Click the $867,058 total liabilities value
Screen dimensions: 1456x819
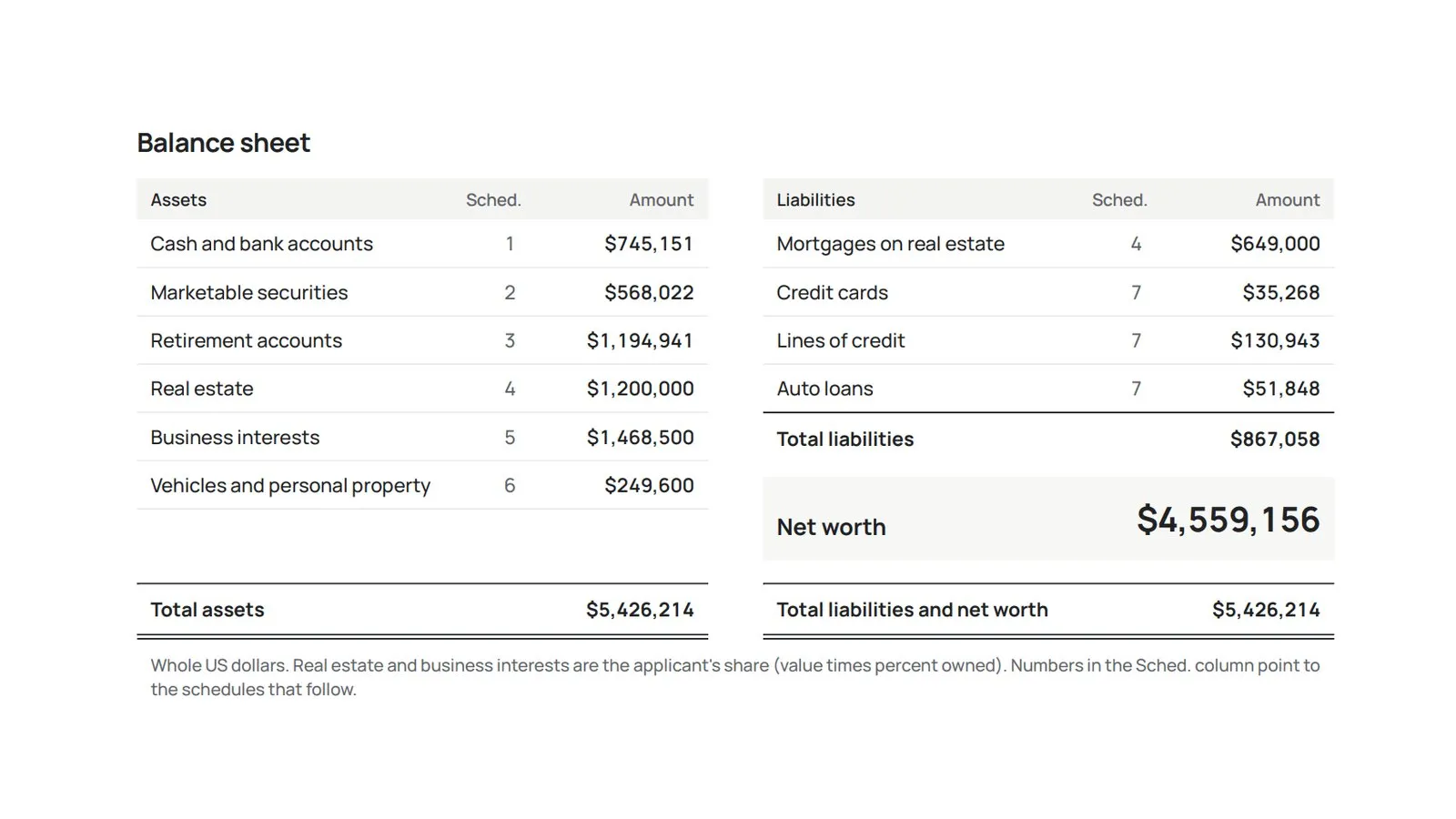1275,440
